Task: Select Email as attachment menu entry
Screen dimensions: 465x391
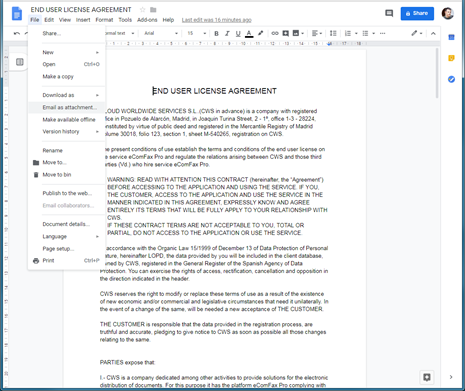Action: point(67,107)
